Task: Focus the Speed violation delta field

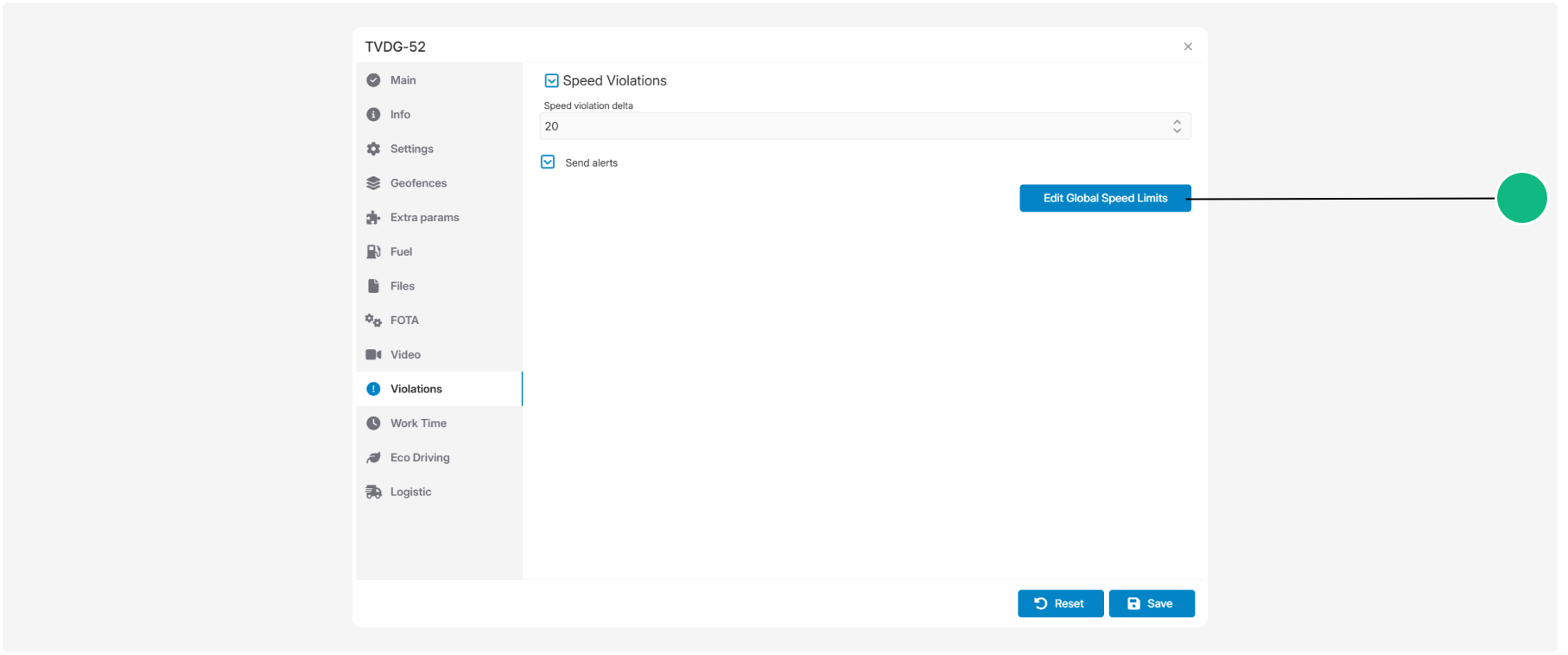Action: click(x=865, y=126)
